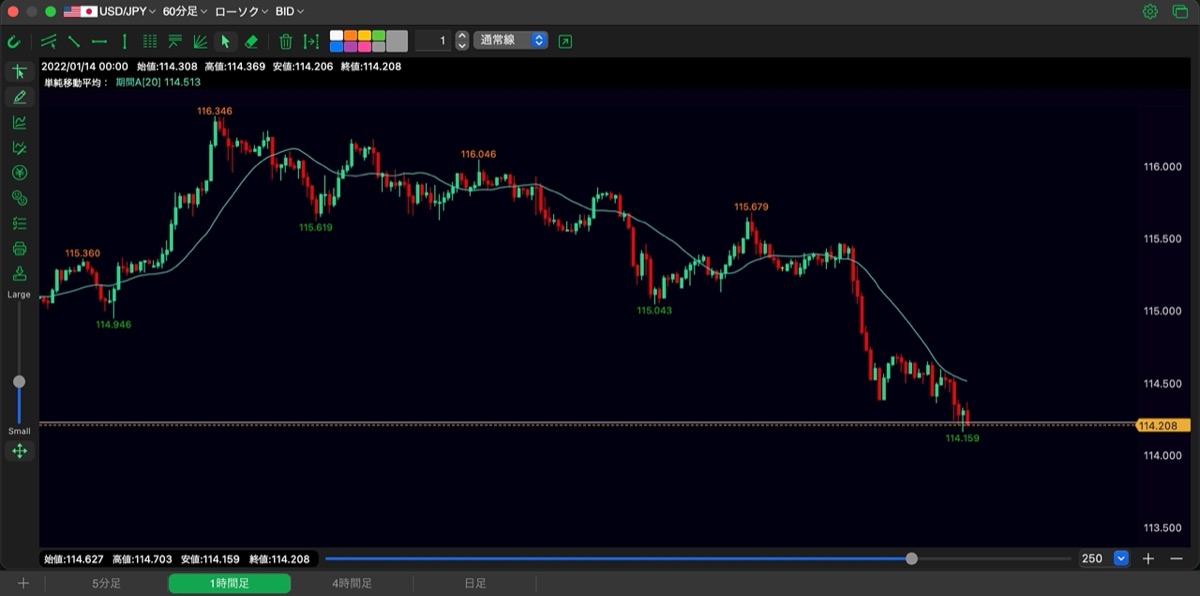
Task: Click the horizontal chart scroll slider handle
Action: click(911, 559)
